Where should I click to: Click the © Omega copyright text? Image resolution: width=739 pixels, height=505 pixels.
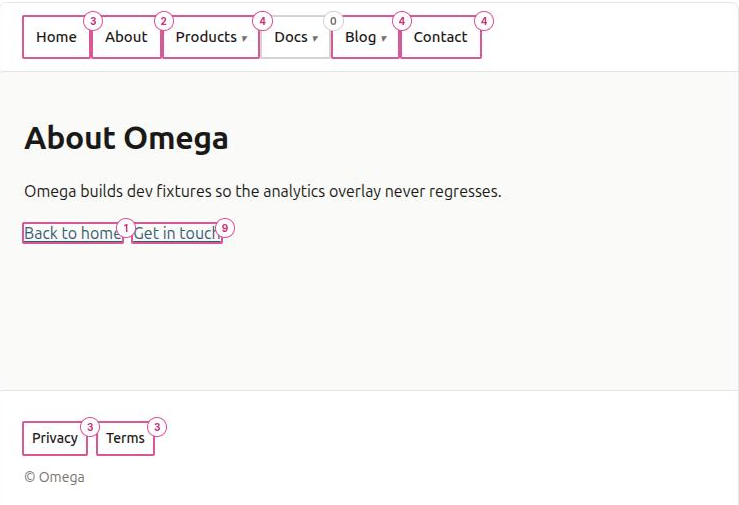(55, 477)
